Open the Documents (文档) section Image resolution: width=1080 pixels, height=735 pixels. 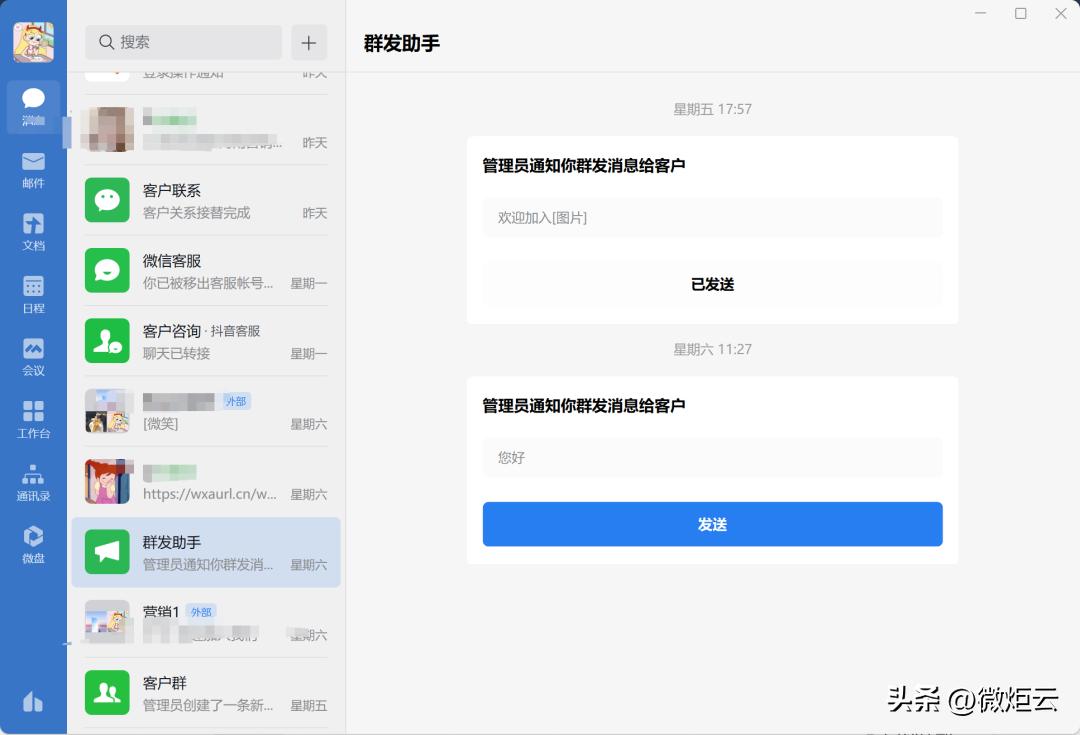click(33, 232)
